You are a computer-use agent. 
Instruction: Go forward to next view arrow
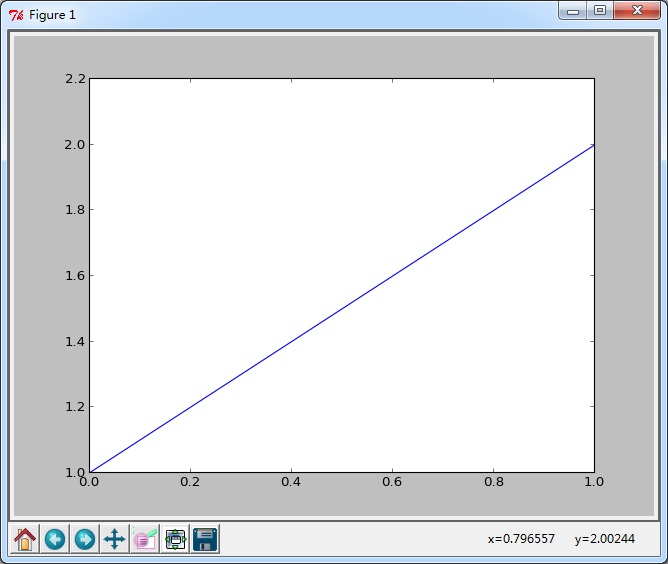tap(85, 539)
